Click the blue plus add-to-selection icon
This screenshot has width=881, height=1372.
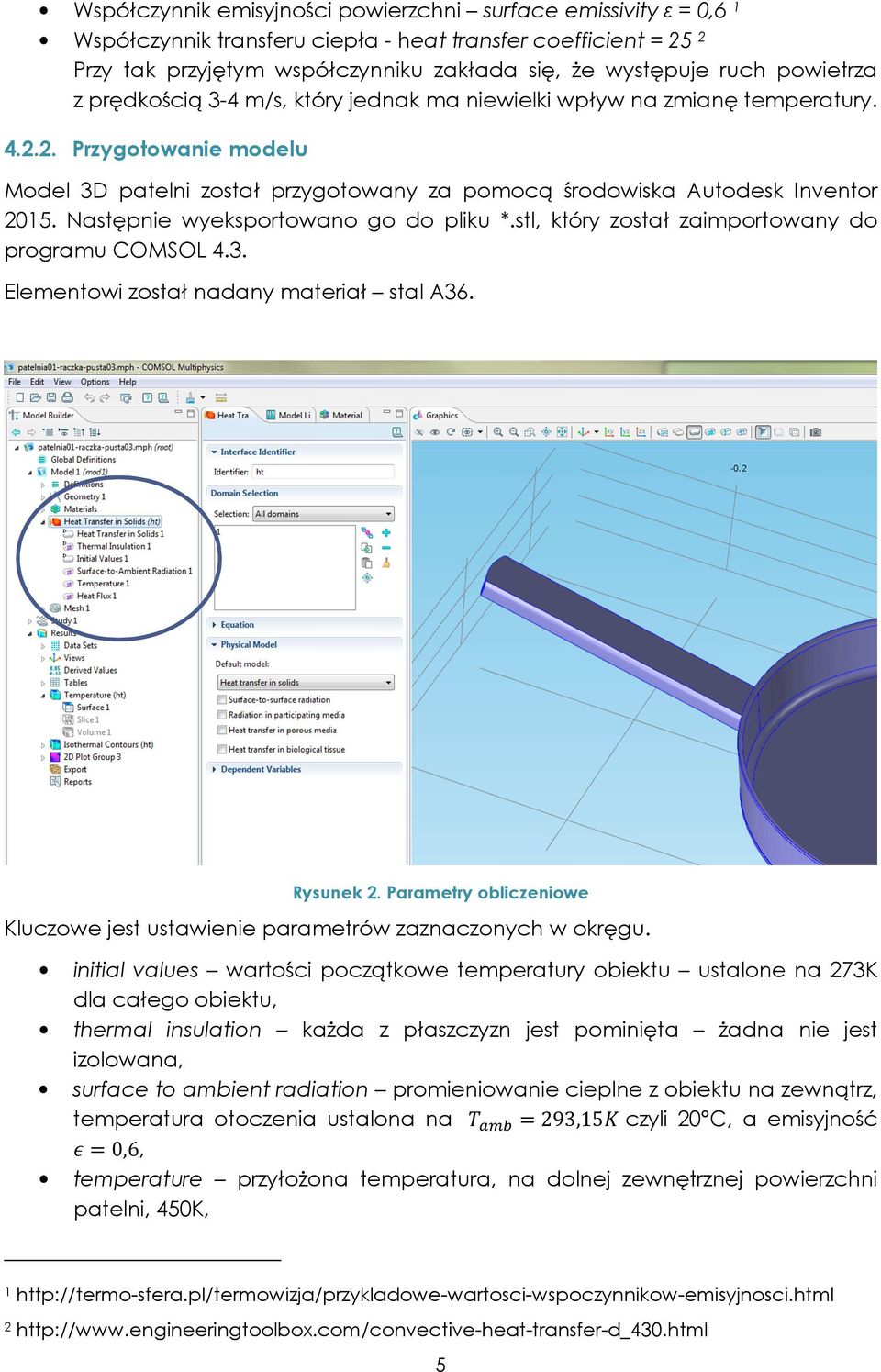[386, 532]
